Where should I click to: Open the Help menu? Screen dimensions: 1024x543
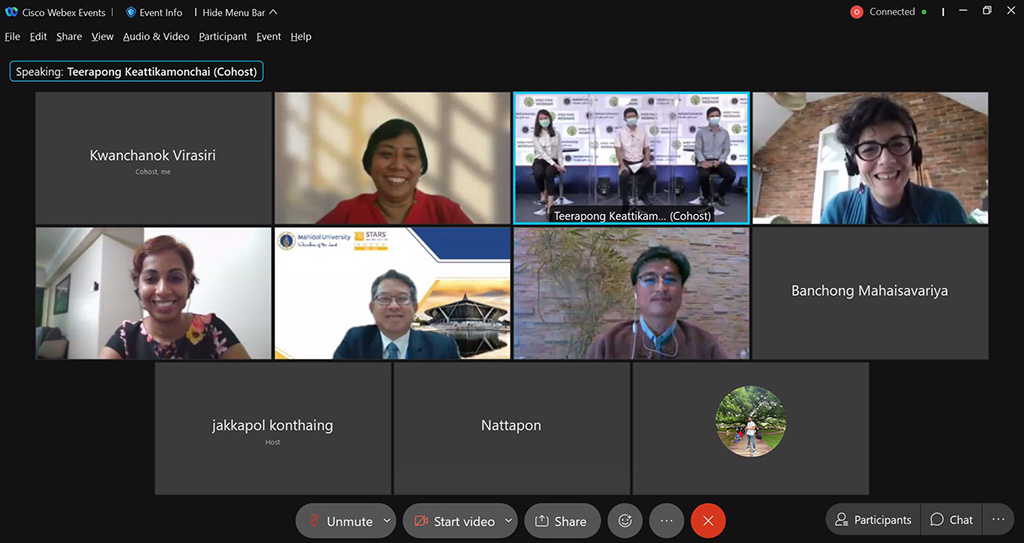click(300, 36)
